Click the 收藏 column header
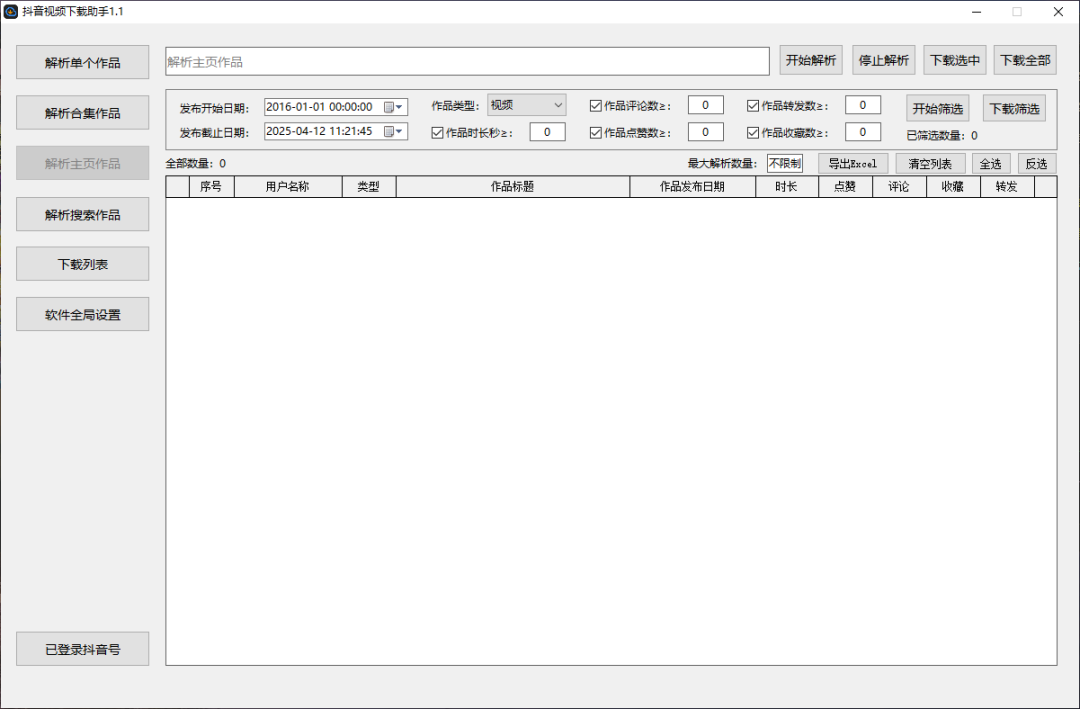 (x=953, y=187)
